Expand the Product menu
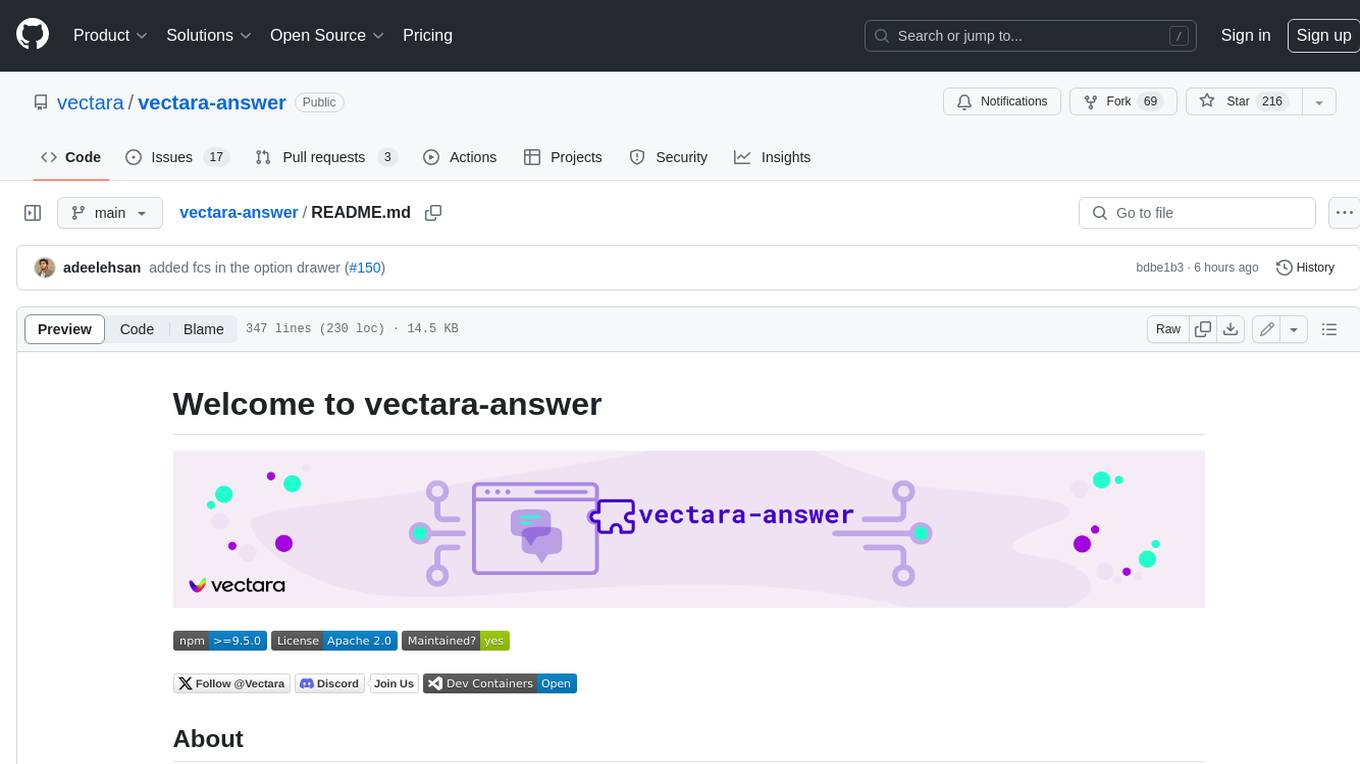This screenshot has width=1360, height=764. [x=110, y=35]
